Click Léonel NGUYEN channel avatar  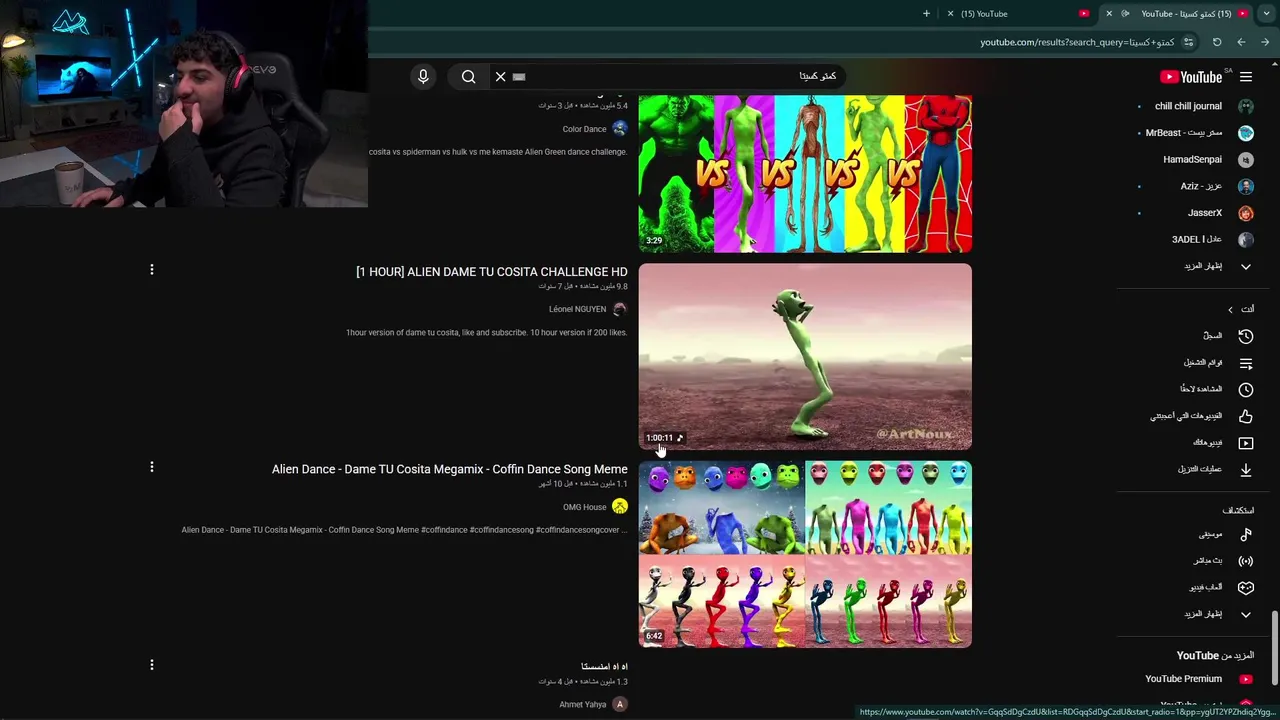[620, 309]
